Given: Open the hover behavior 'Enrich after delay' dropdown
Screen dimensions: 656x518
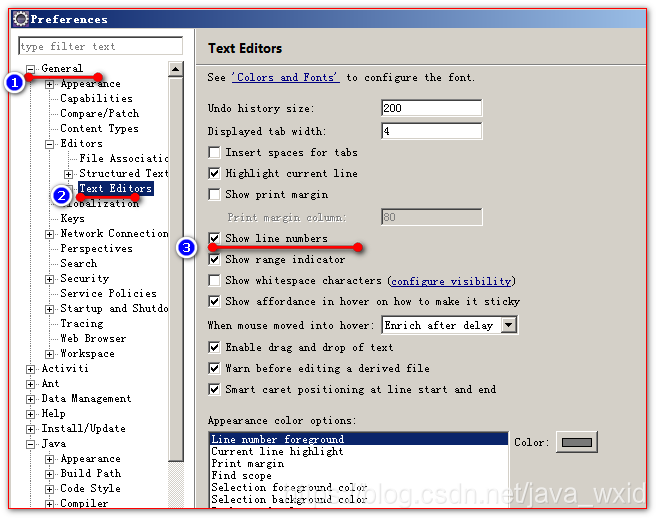Looking at the screenshot, I should tap(509, 325).
